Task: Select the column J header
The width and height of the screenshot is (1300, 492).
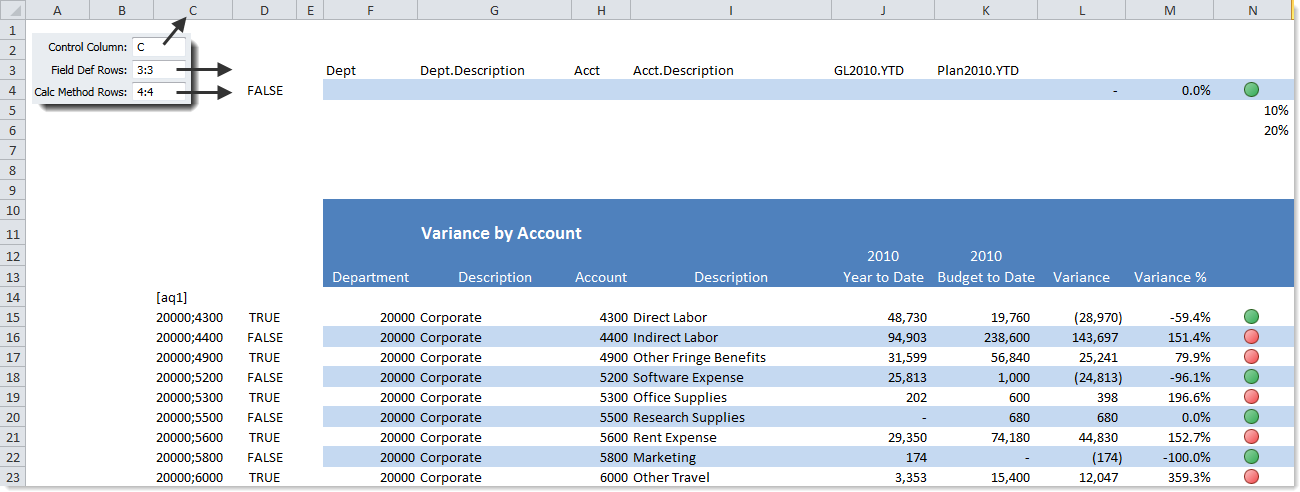Action: 883,10
